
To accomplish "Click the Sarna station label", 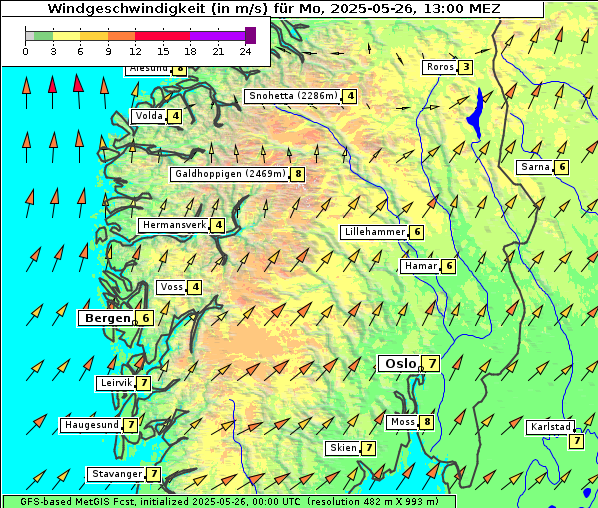I will (x=535, y=167).
